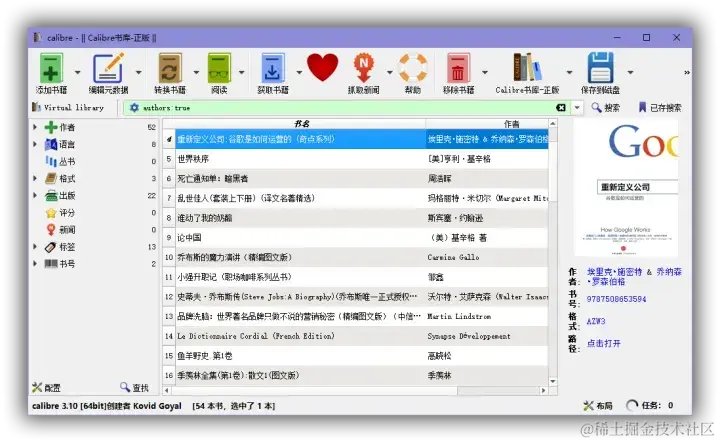The image size is (720, 443).
Task: Click the search gear icon before authors:true
Action: click(134, 107)
